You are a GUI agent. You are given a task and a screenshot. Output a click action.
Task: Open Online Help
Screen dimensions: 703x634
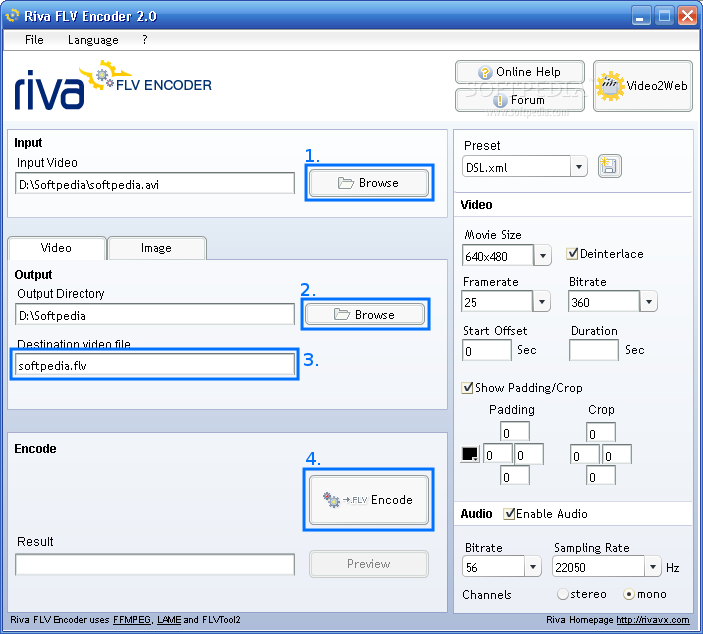point(520,72)
